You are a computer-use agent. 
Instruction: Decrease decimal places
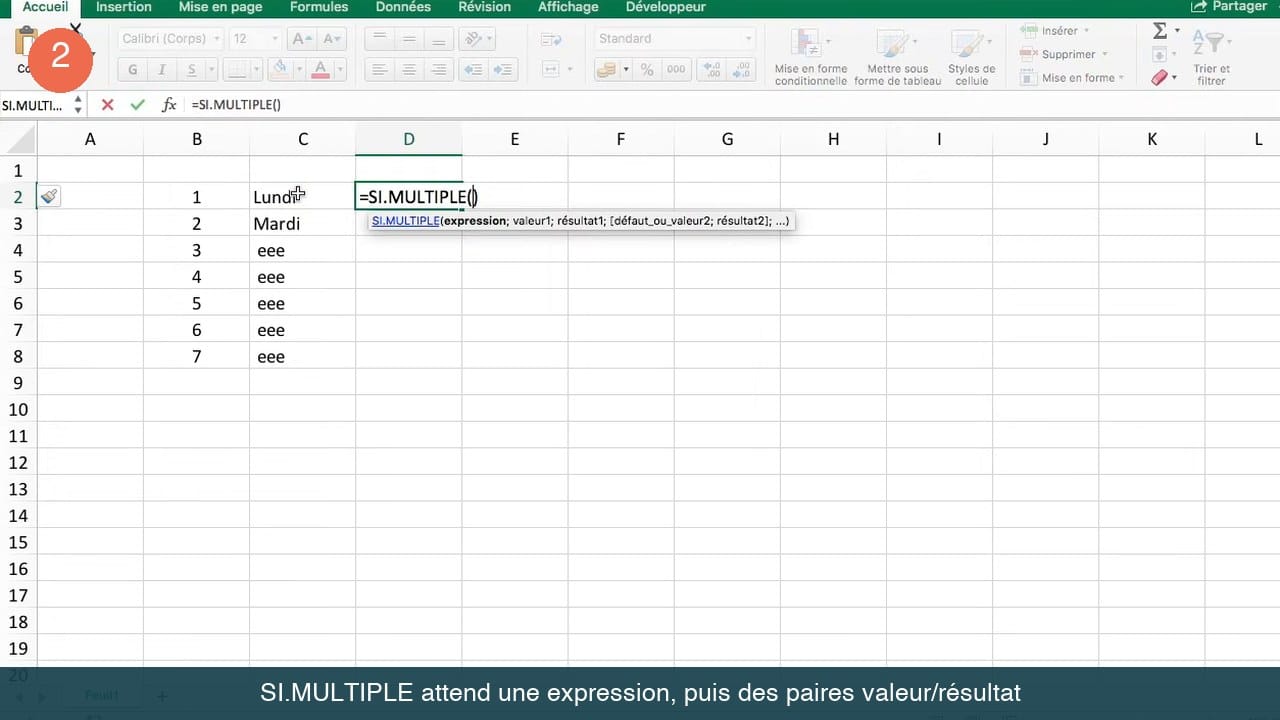741,70
